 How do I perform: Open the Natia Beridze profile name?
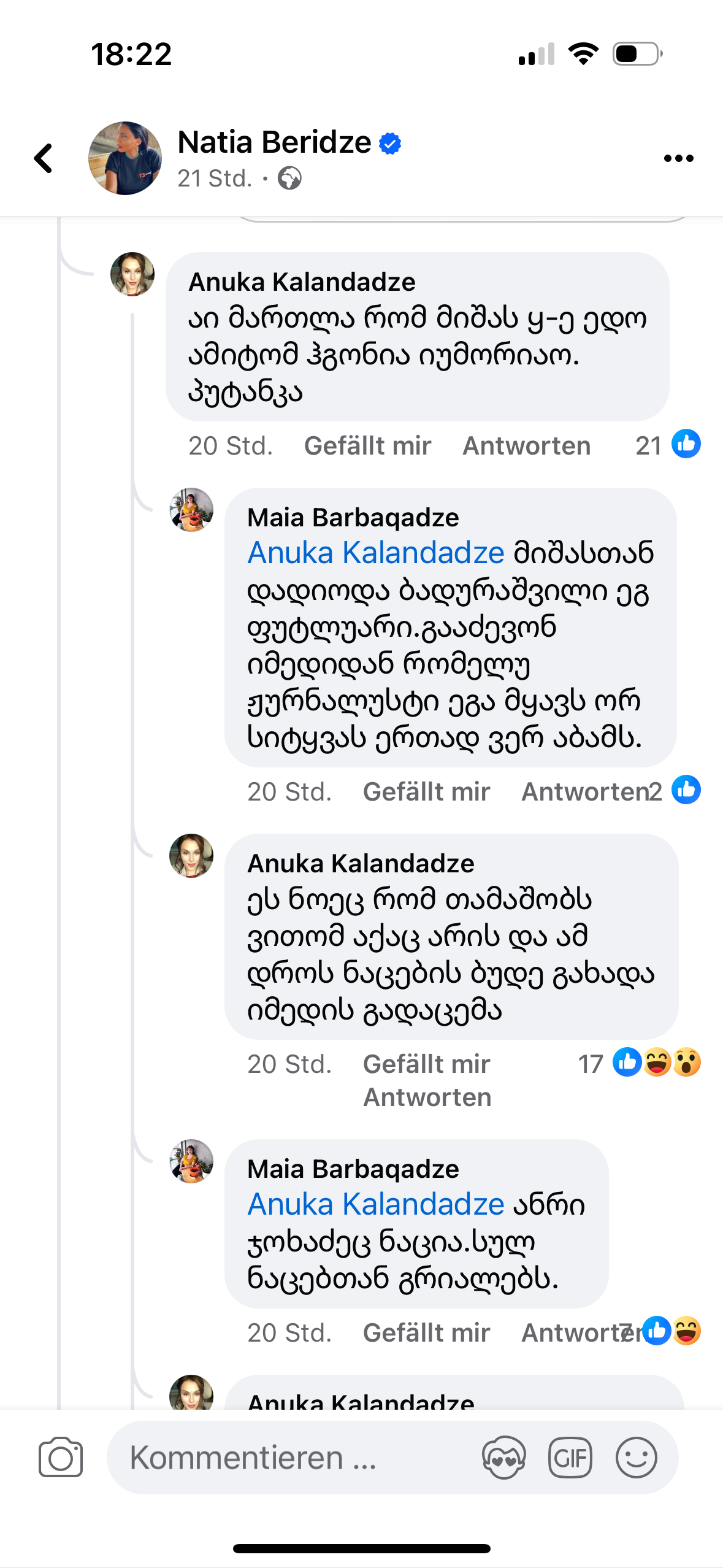274,142
